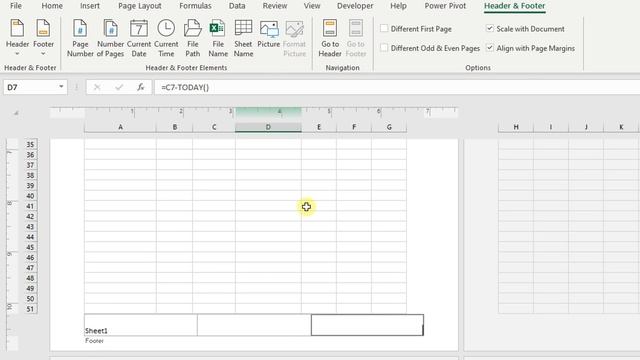
Task: Open the Review tab
Action: (275, 6)
